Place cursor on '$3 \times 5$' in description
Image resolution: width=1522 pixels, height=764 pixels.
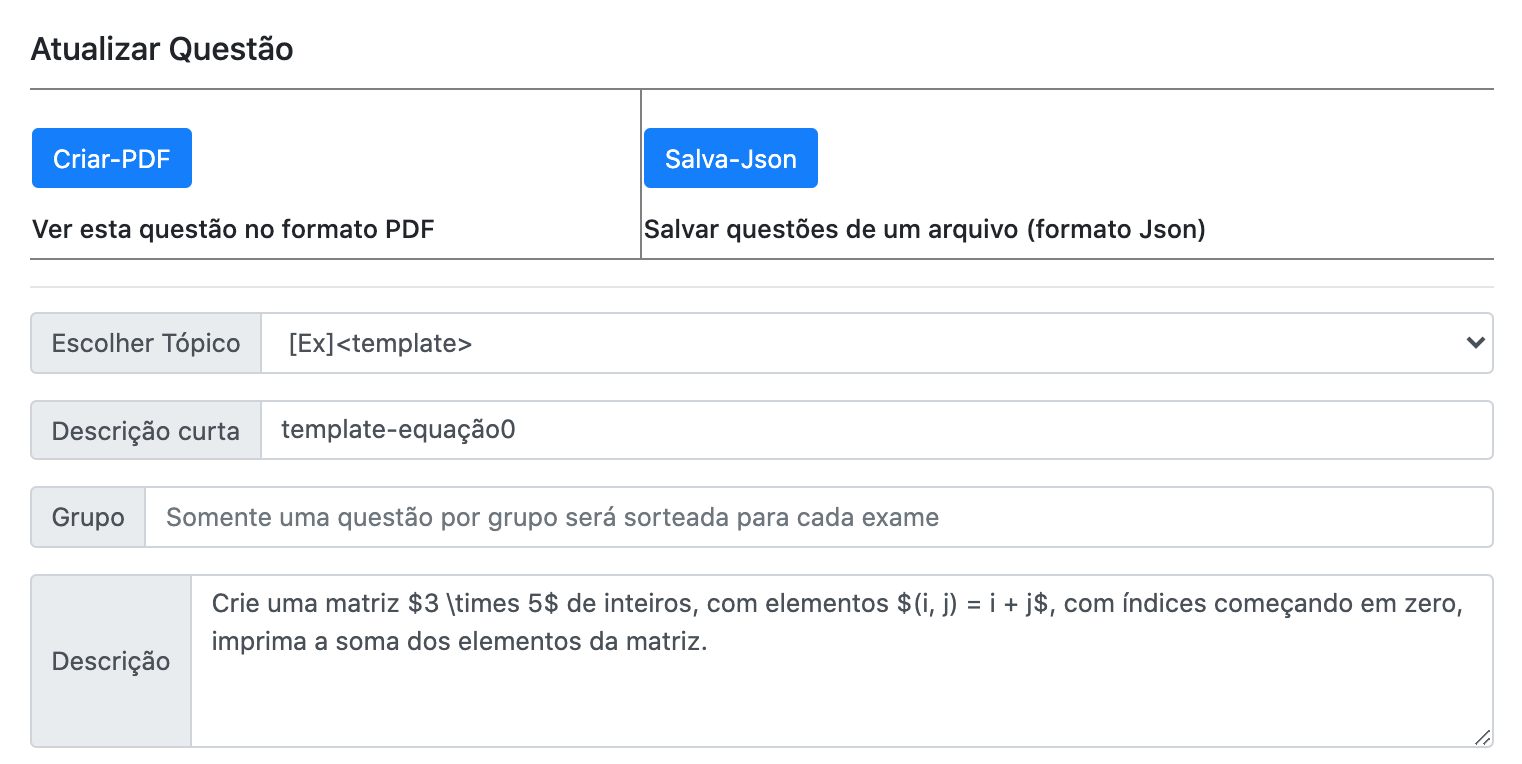point(475,604)
